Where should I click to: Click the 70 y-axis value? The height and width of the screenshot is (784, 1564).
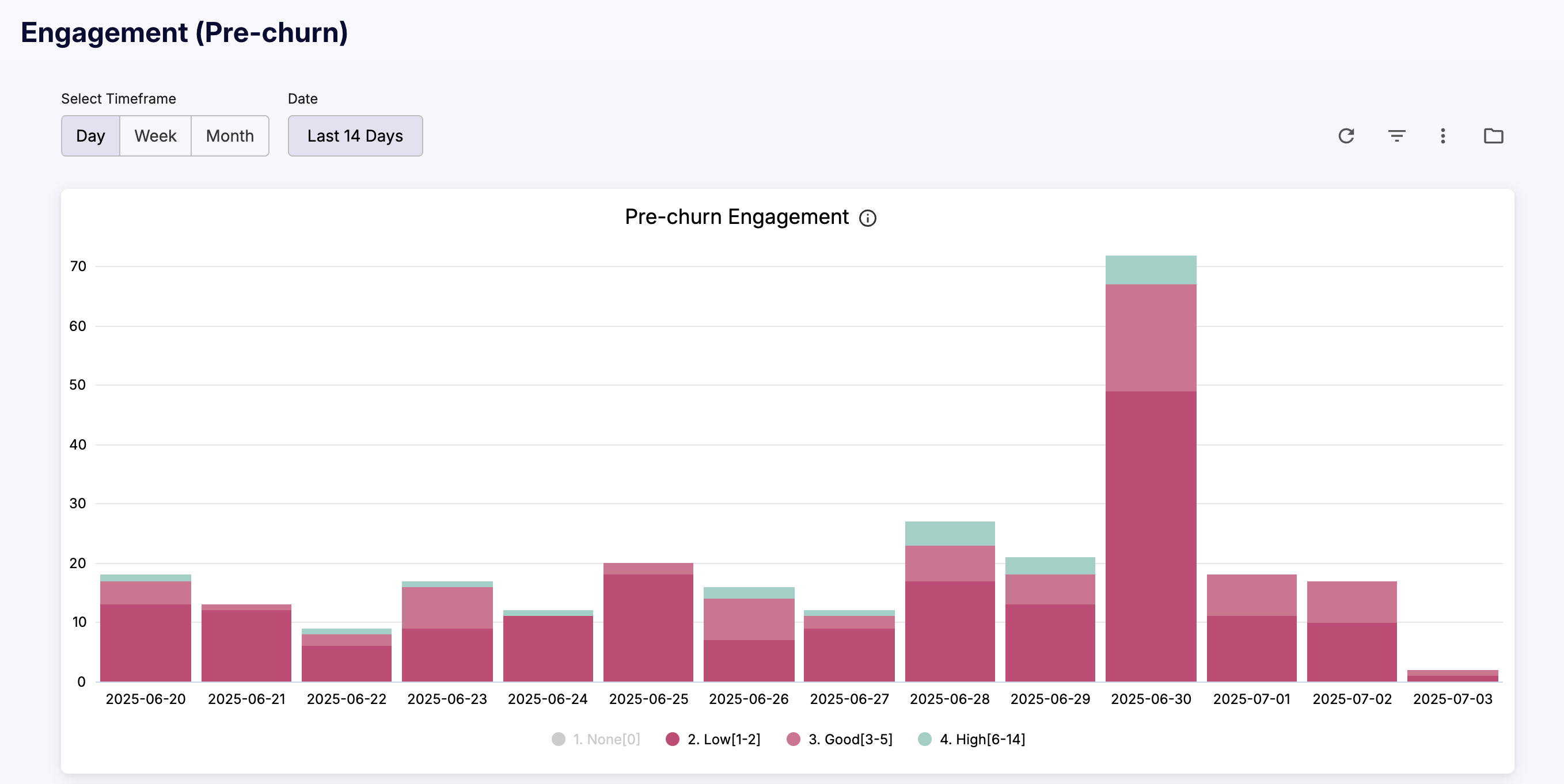(x=78, y=267)
